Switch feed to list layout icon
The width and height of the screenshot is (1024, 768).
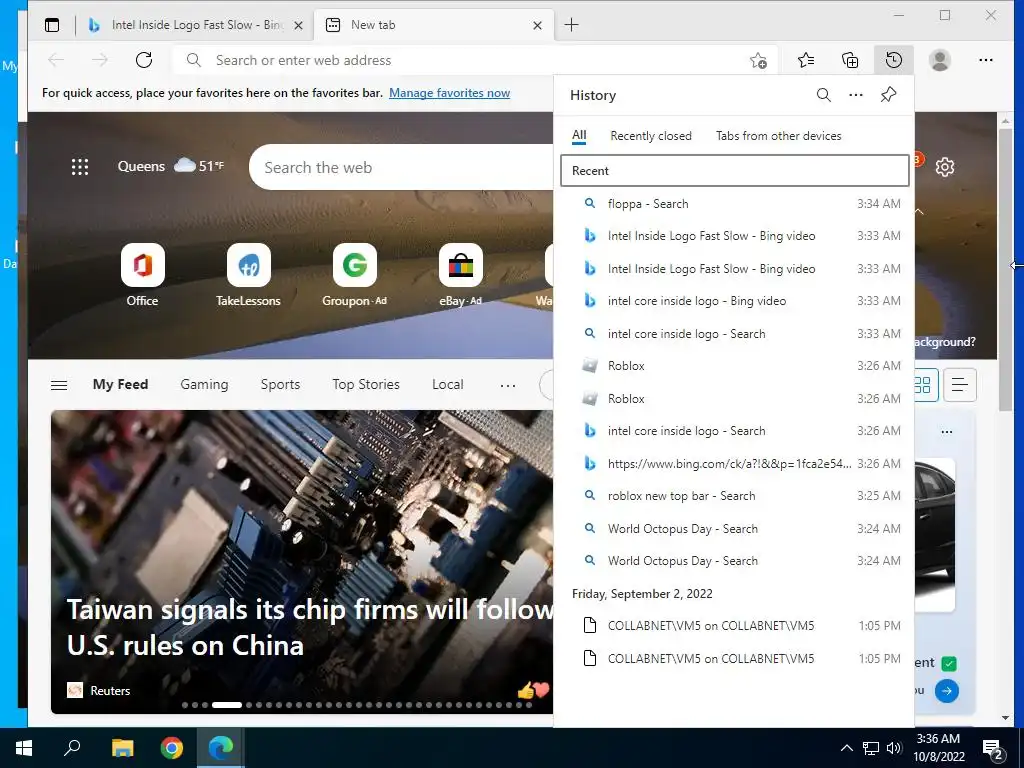pos(959,385)
